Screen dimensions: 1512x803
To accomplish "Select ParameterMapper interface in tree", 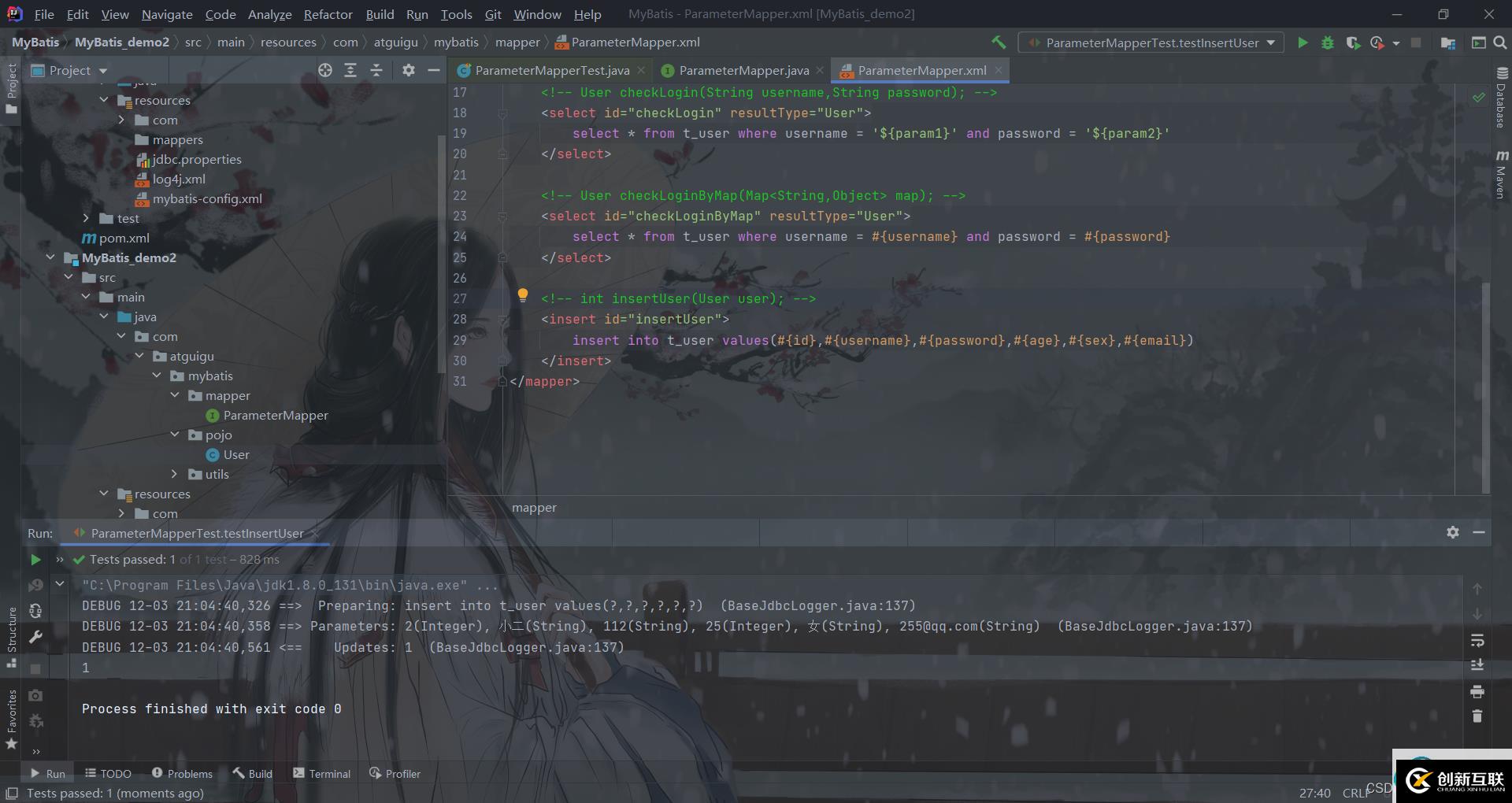I will pos(276,415).
